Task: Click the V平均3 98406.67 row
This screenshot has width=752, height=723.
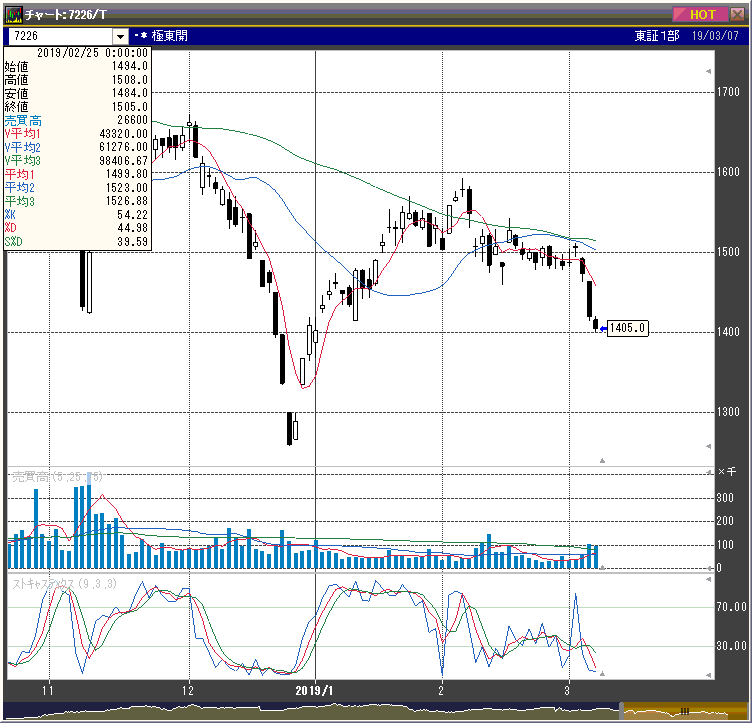Action: pyautogui.click(x=77, y=161)
